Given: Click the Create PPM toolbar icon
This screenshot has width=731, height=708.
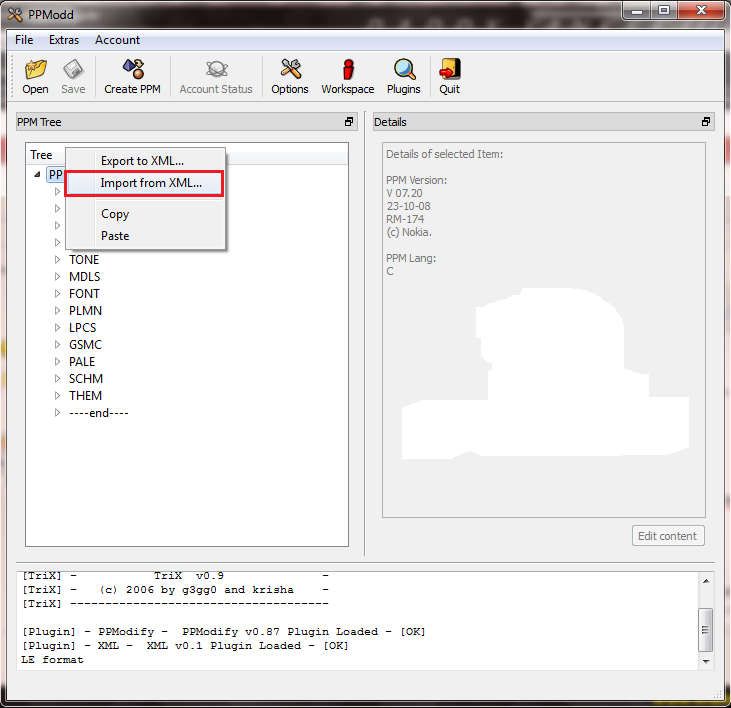Looking at the screenshot, I should click(133, 69).
